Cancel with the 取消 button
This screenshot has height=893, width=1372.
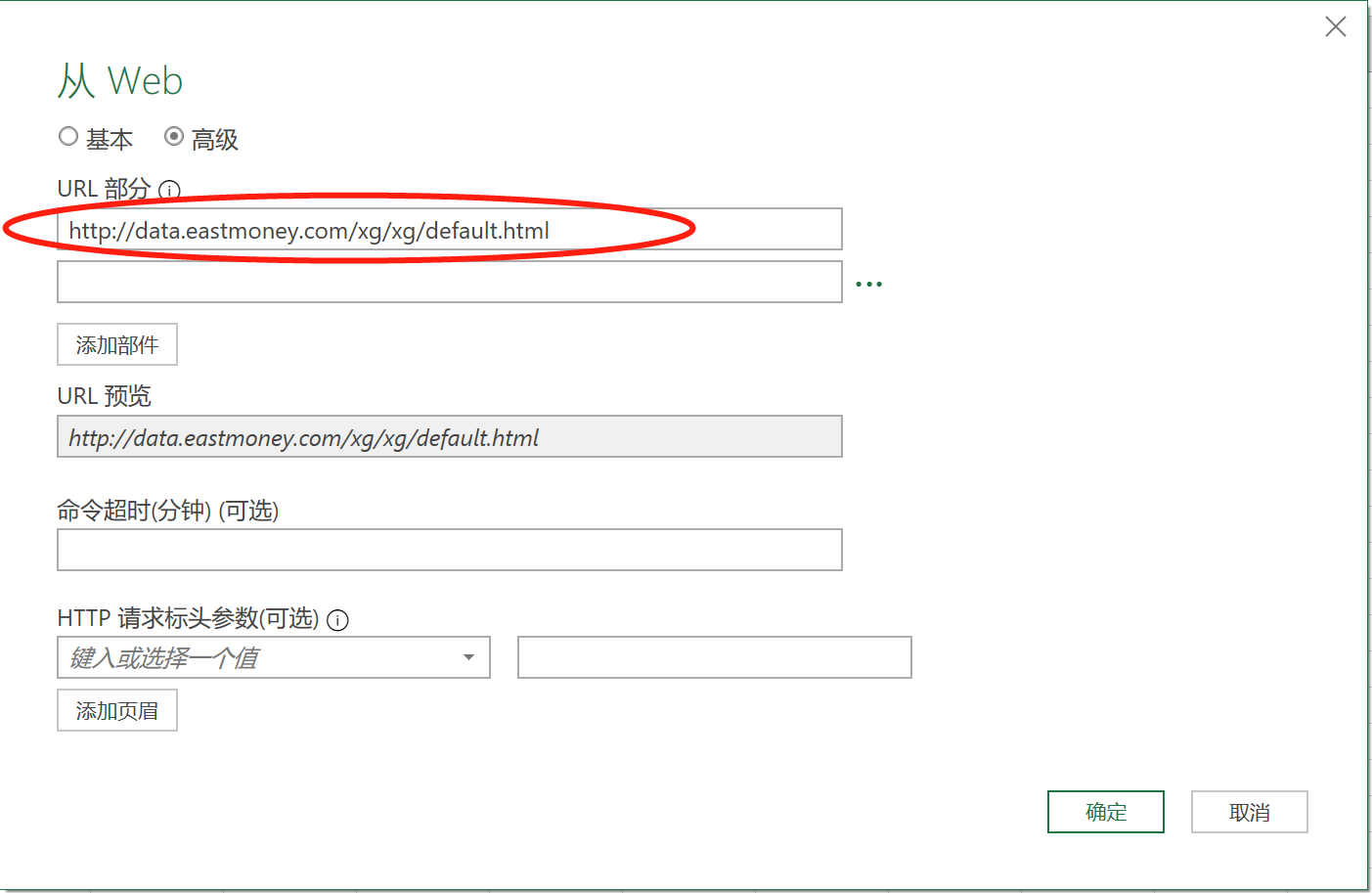click(x=1250, y=812)
